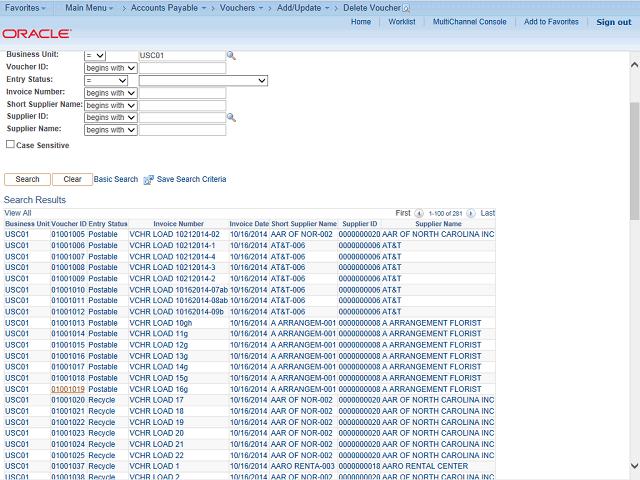Click View All results link

point(18,213)
